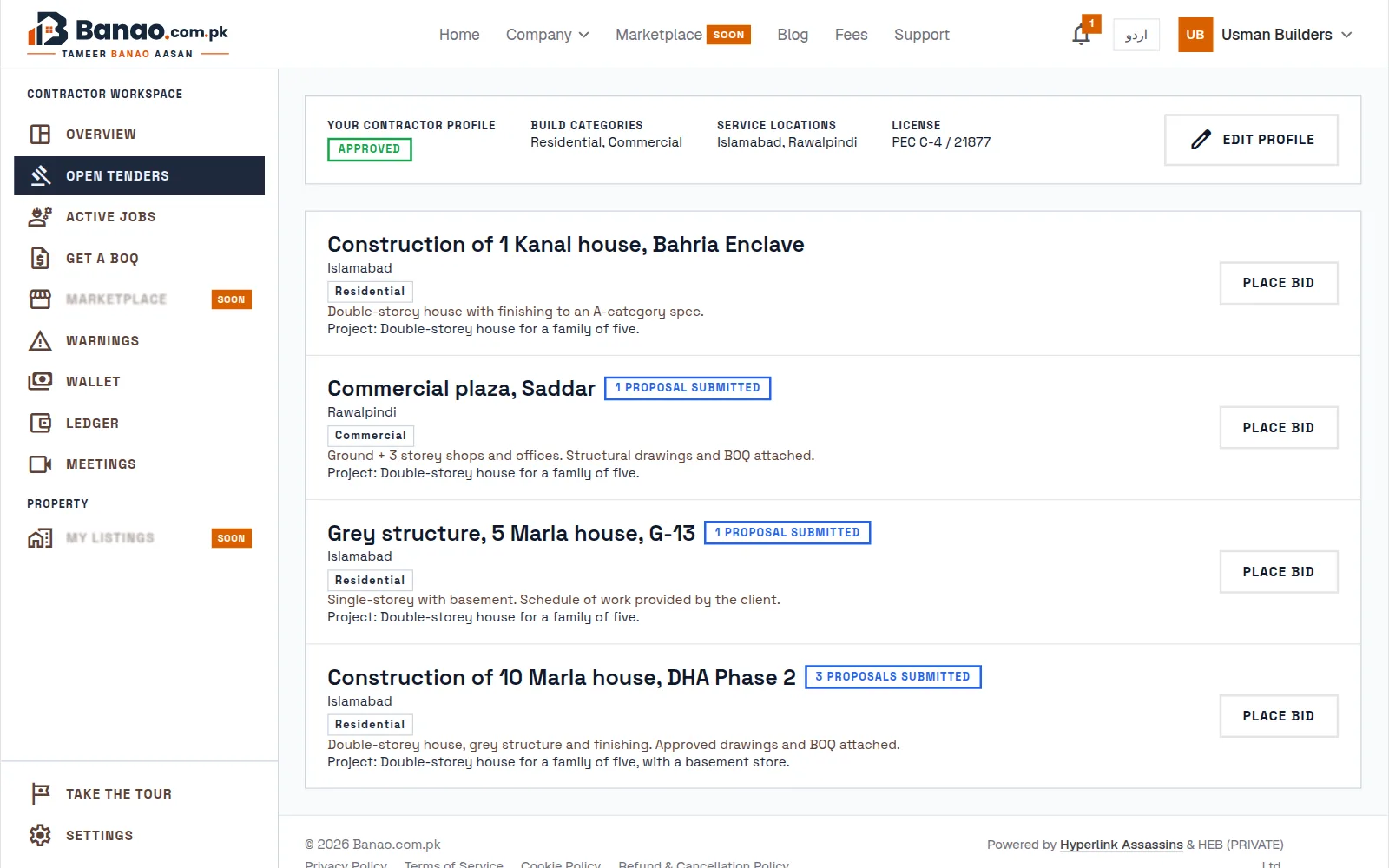The image size is (1389, 868).
Task: Click the My Listings building icon
Action: click(40, 538)
